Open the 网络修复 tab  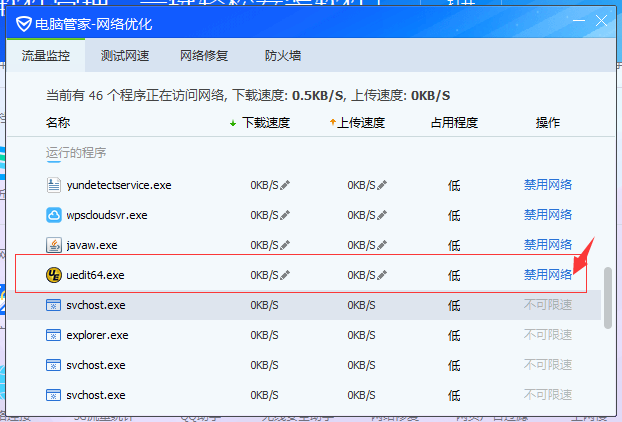[x=204, y=56]
